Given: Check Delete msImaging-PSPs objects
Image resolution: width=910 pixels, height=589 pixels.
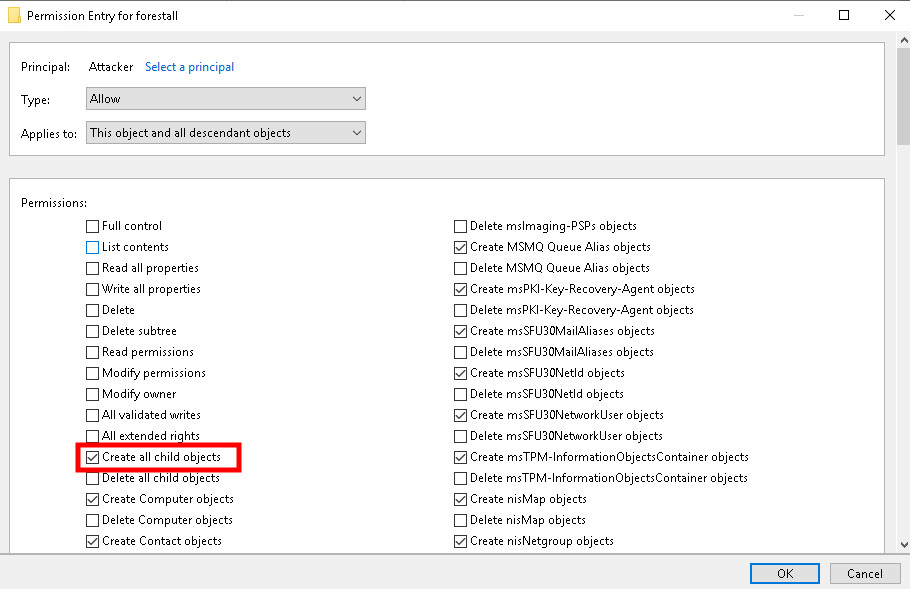Looking at the screenshot, I should tap(461, 226).
